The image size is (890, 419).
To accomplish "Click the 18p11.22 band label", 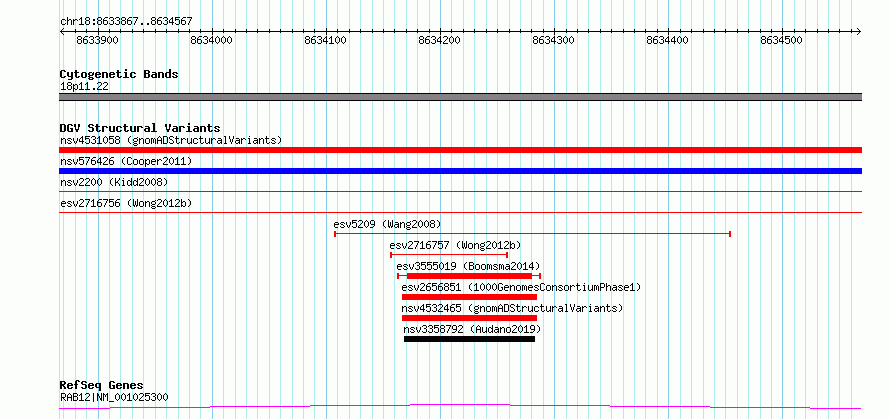I will (x=84, y=87).
